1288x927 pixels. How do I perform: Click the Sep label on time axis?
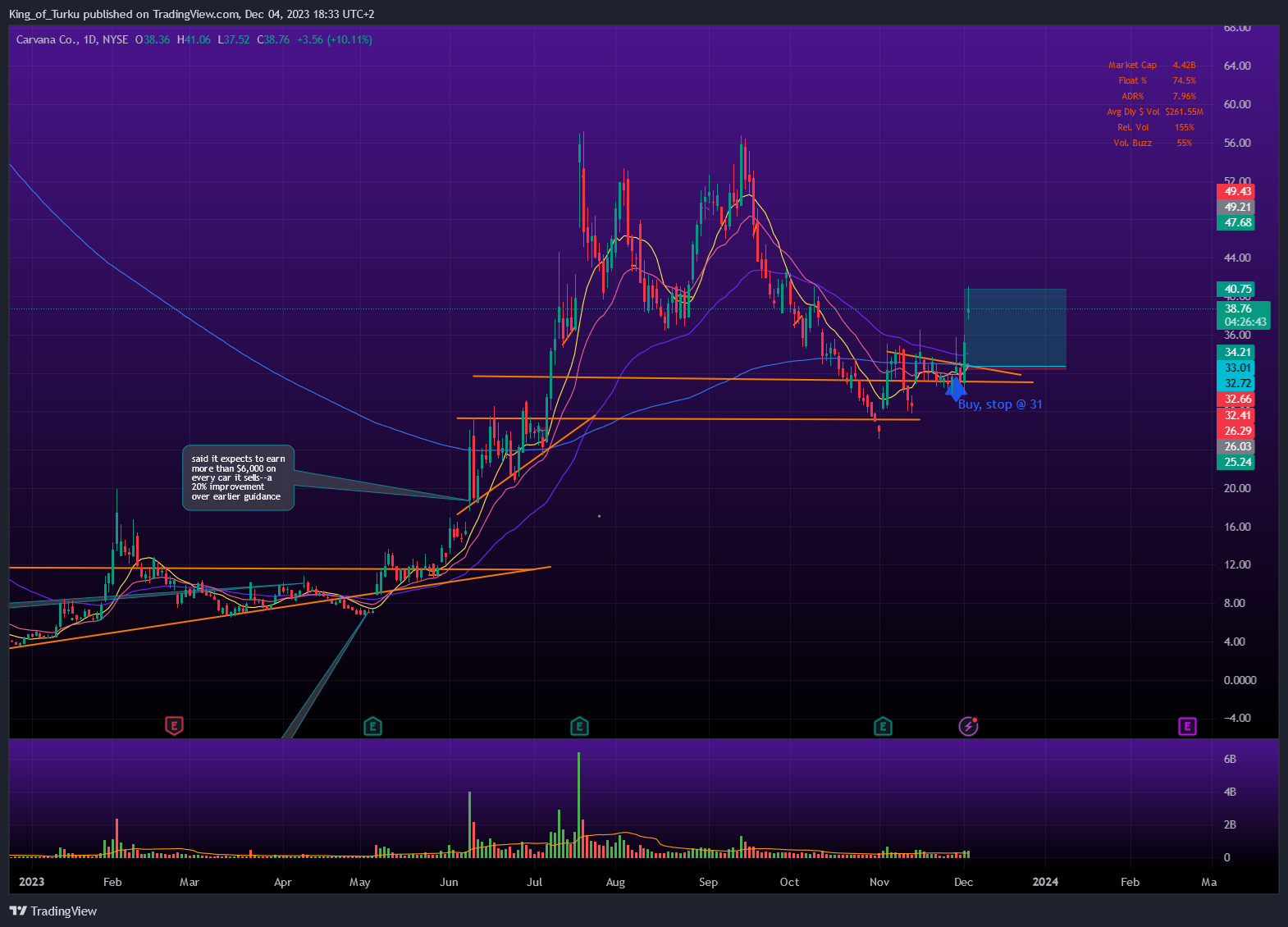[708, 882]
